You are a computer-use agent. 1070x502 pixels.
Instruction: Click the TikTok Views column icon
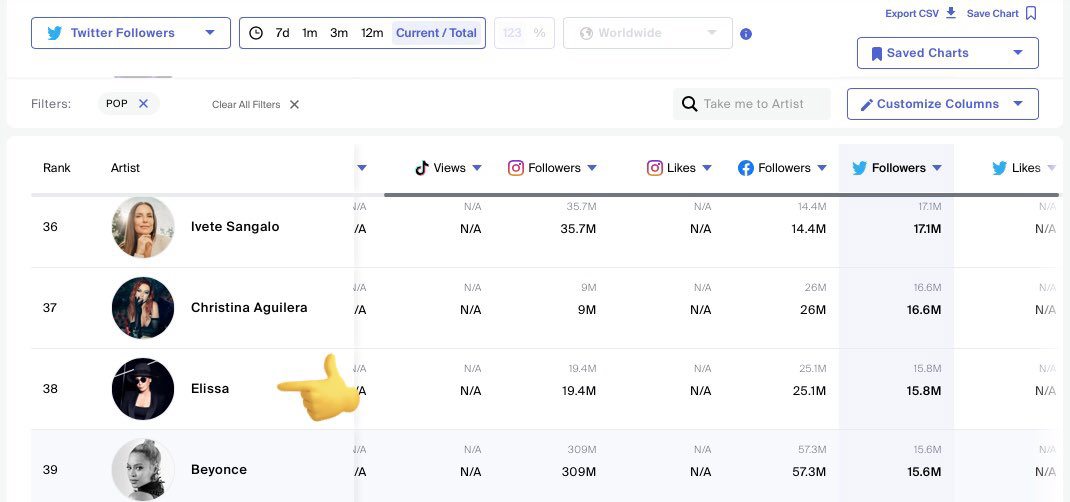coord(422,168)
